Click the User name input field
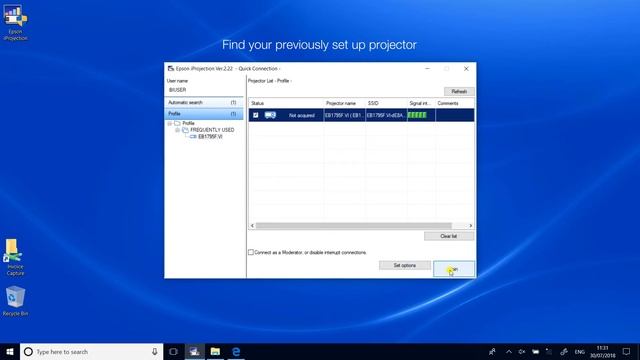Viewport: 640px width, 360px height. pyautogui.click(x=204, y=90)
